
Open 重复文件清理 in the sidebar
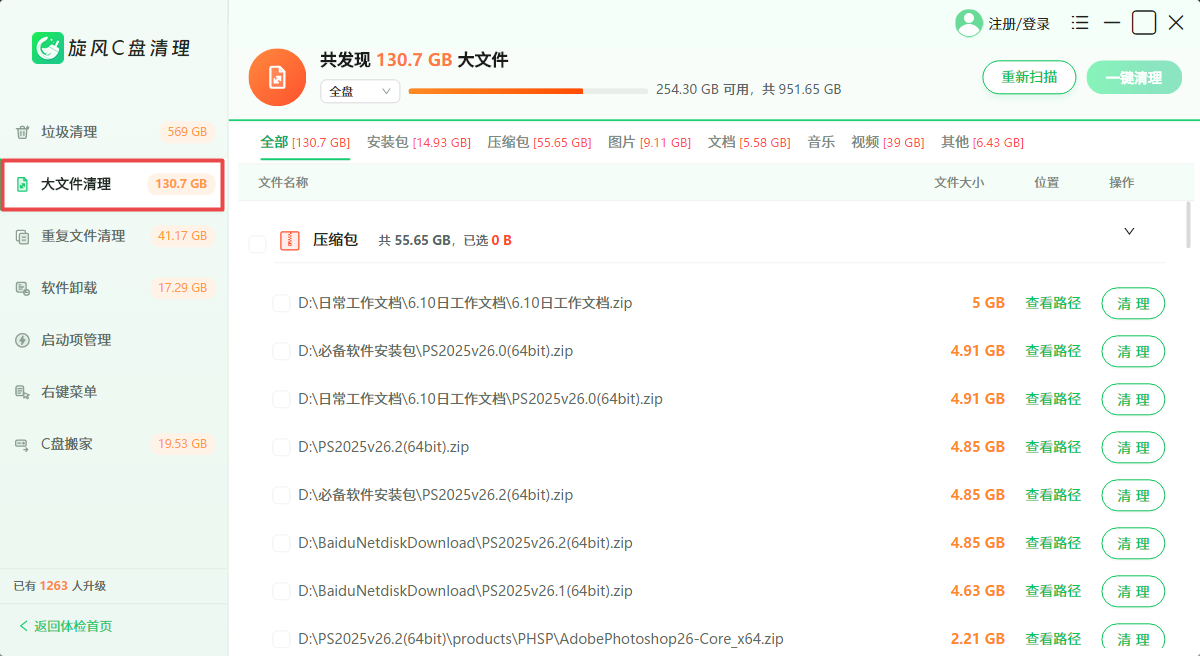[113, 236]
